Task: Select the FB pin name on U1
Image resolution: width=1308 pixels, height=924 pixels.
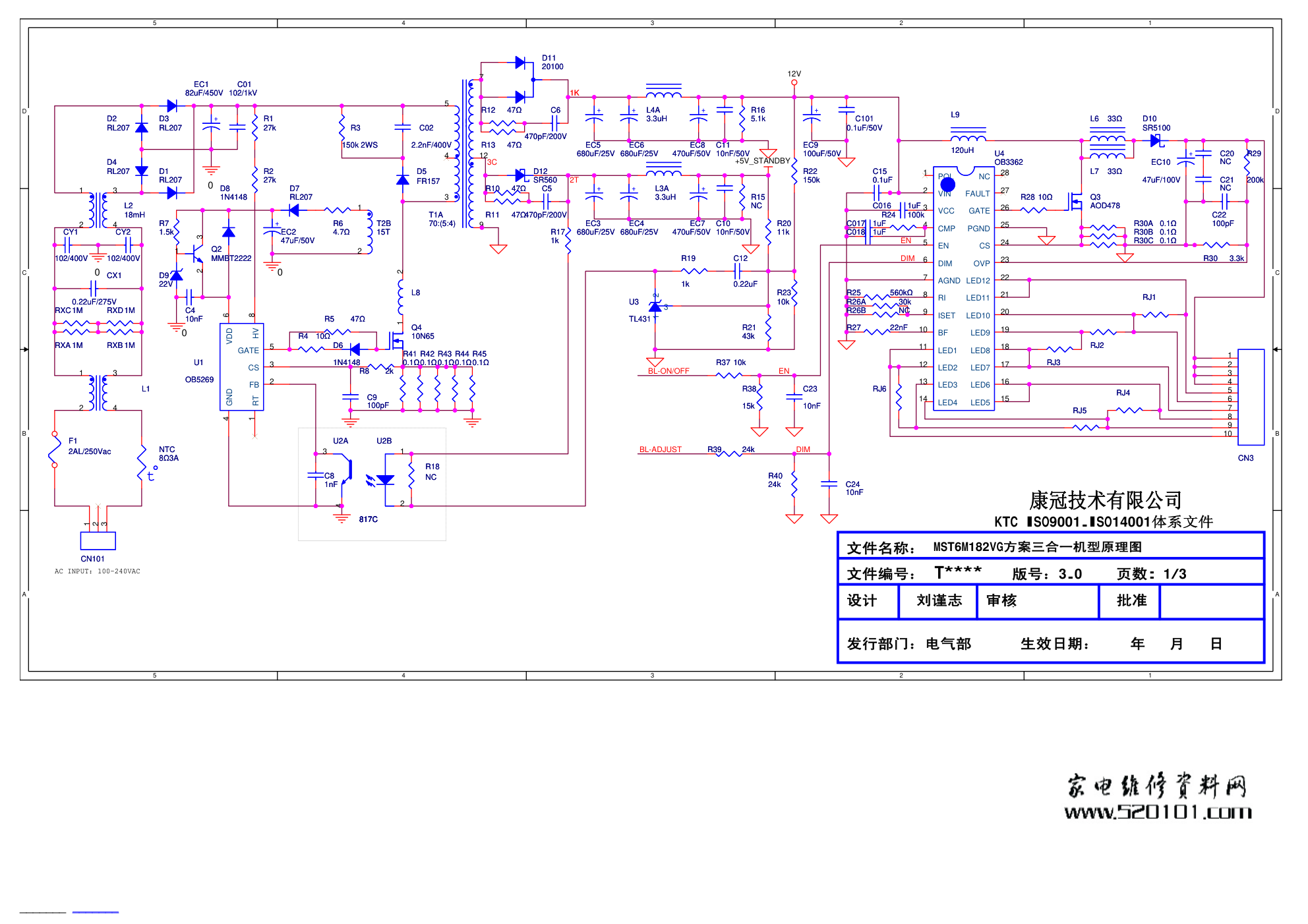Action: click(x=254, y=385)
